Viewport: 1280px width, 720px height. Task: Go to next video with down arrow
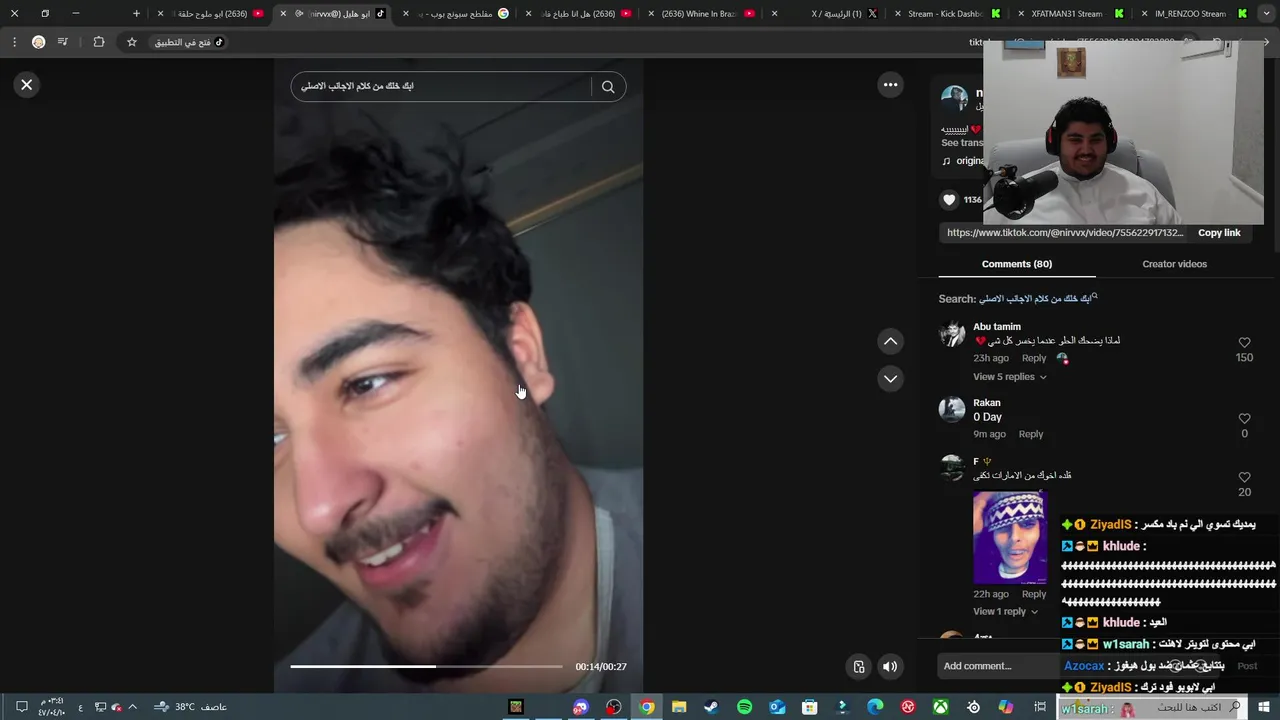pyautogui.click(x=890, y=378)
